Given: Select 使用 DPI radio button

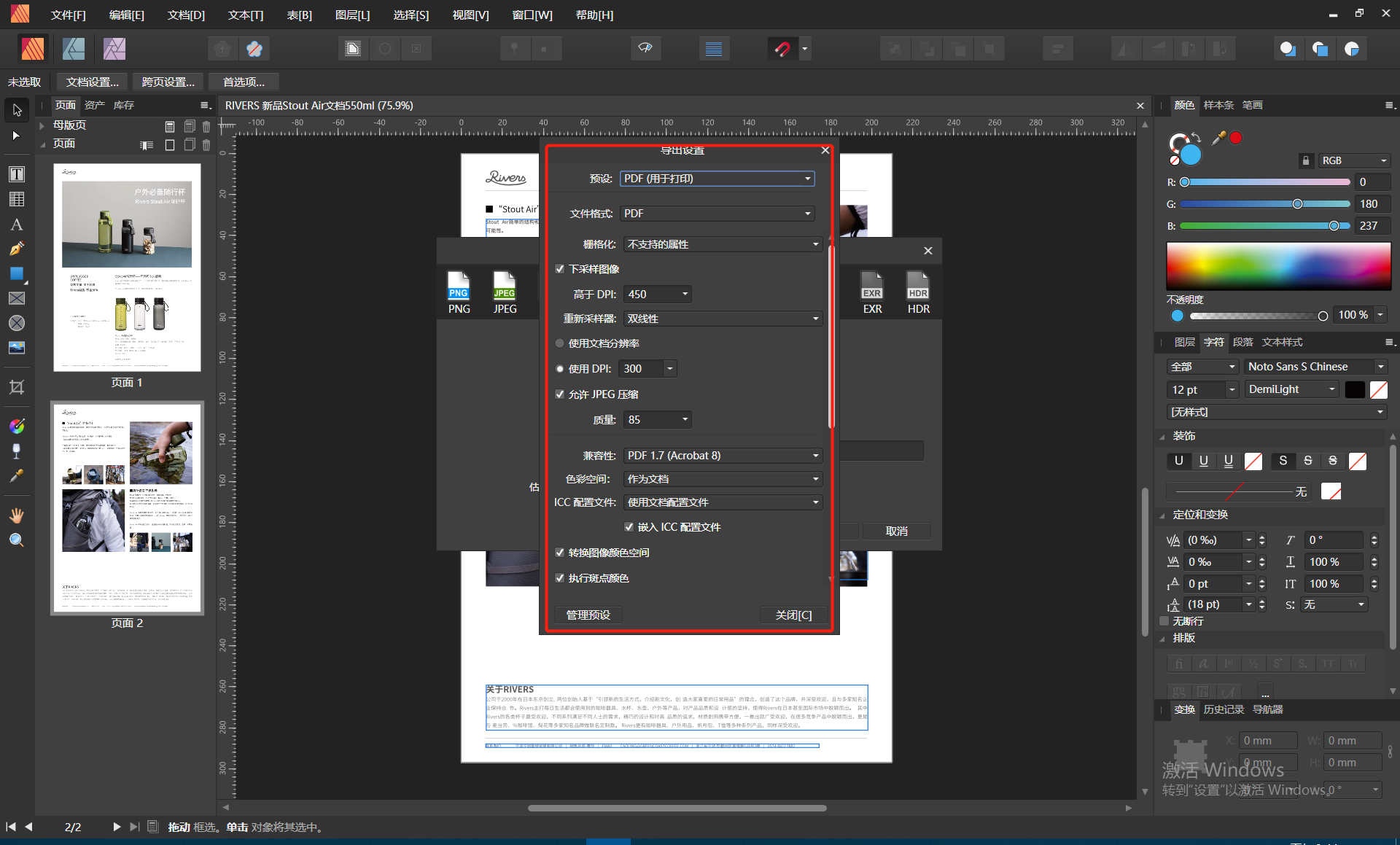Looking at the screenshot, I should pos(560,369).
